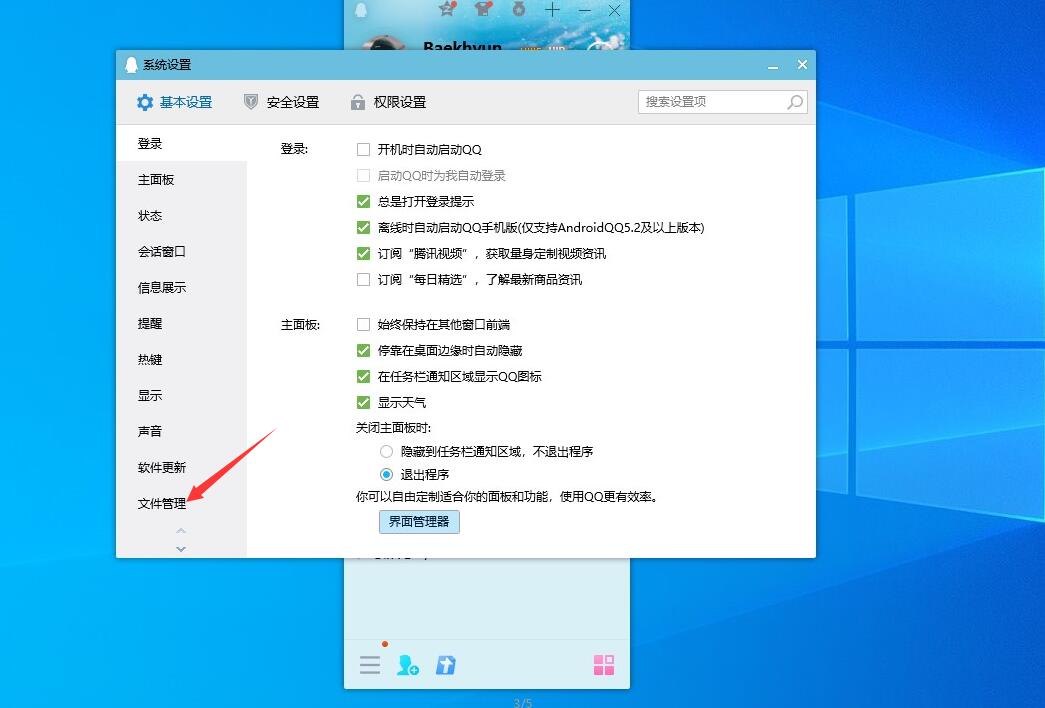Click the blue upload icon in QQ panel
The height and width of the screenshot is (708, 1045).
pos(446,665)
